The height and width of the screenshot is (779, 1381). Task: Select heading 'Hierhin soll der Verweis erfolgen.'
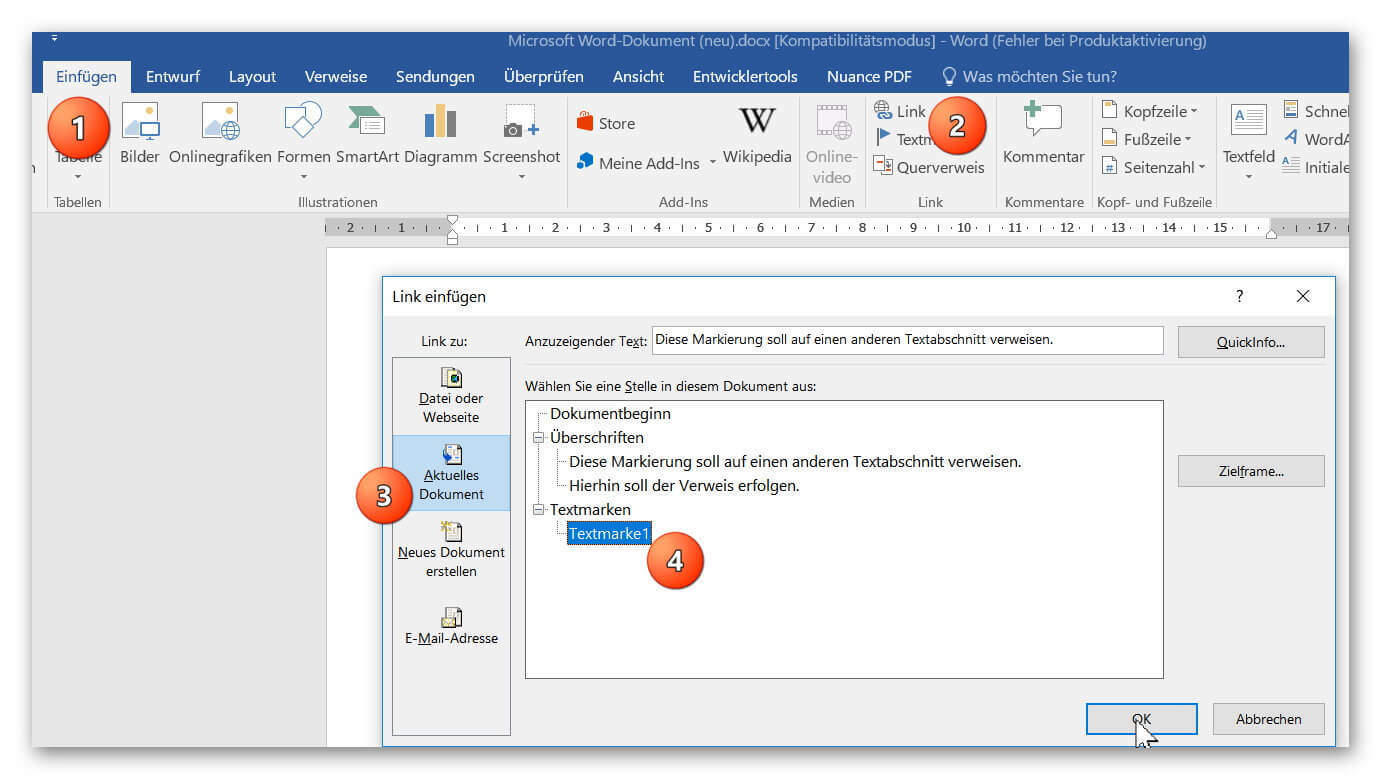coord(684,485)
